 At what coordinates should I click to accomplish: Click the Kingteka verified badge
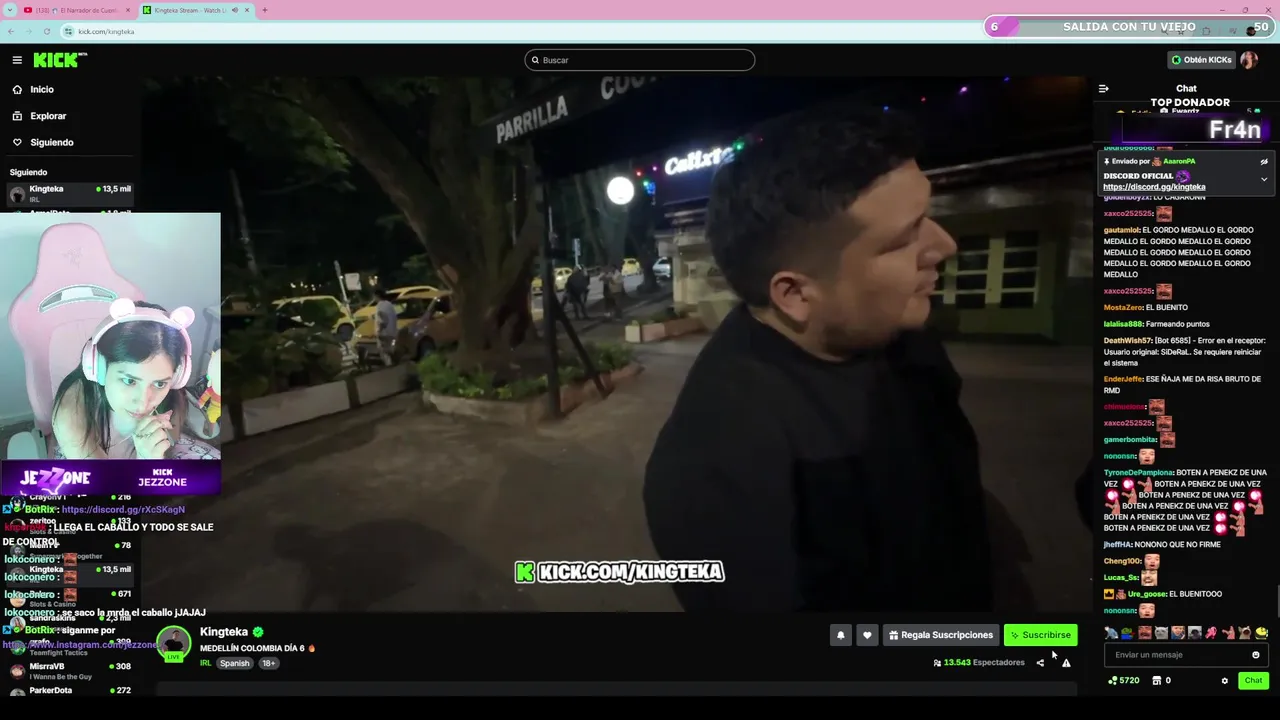(x=258, y=632)
